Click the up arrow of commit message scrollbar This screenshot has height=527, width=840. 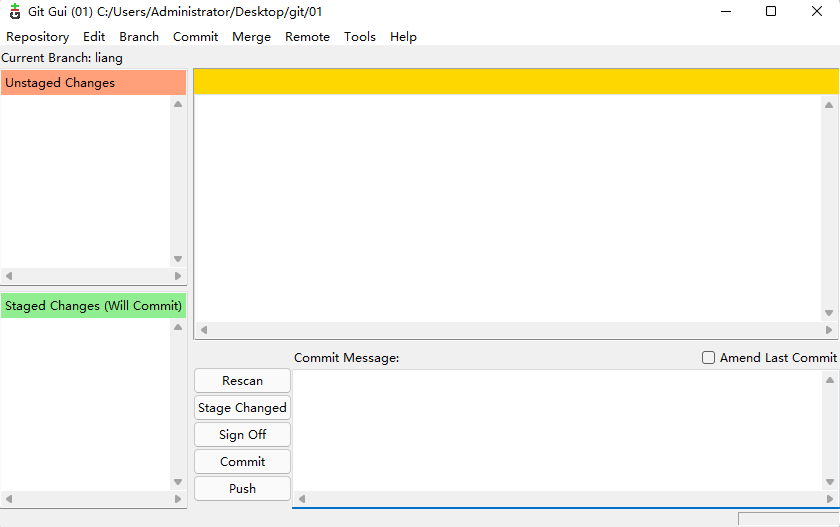(830, 380)
